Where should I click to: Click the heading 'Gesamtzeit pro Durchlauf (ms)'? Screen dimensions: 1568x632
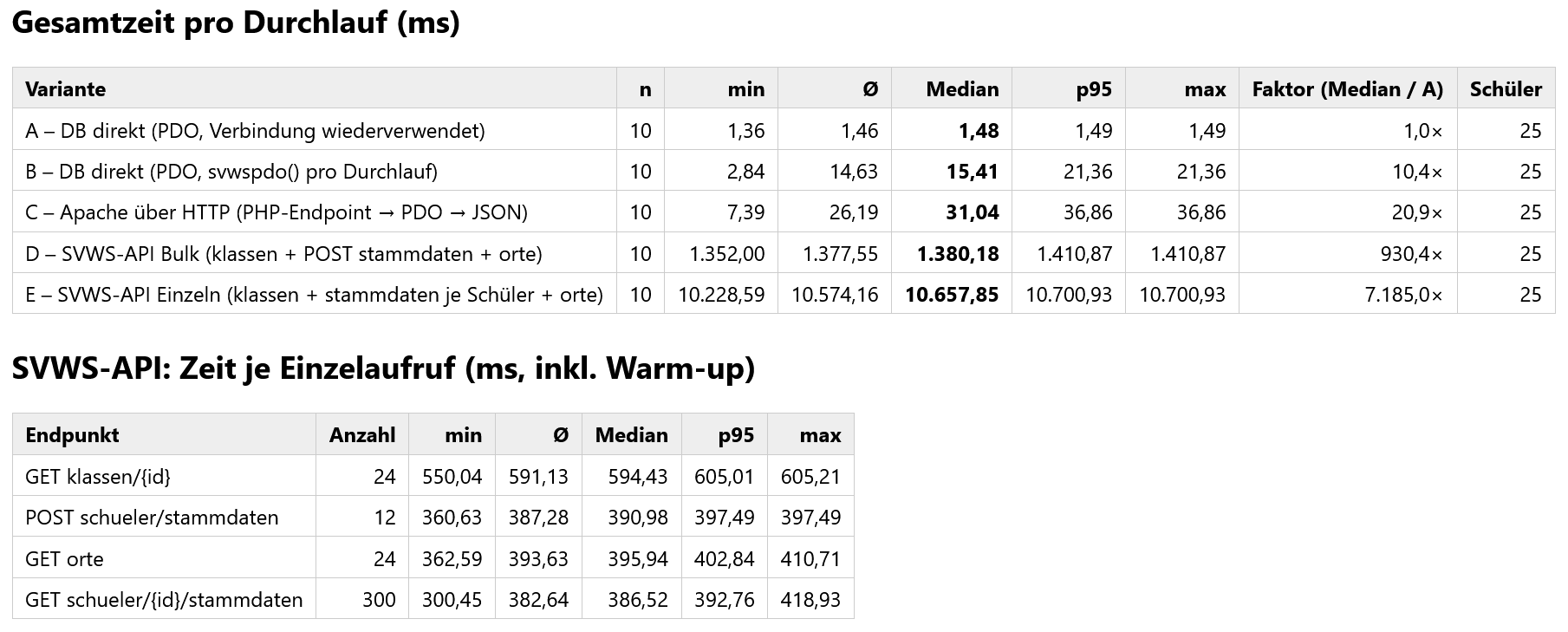click(x=236, y=23)
